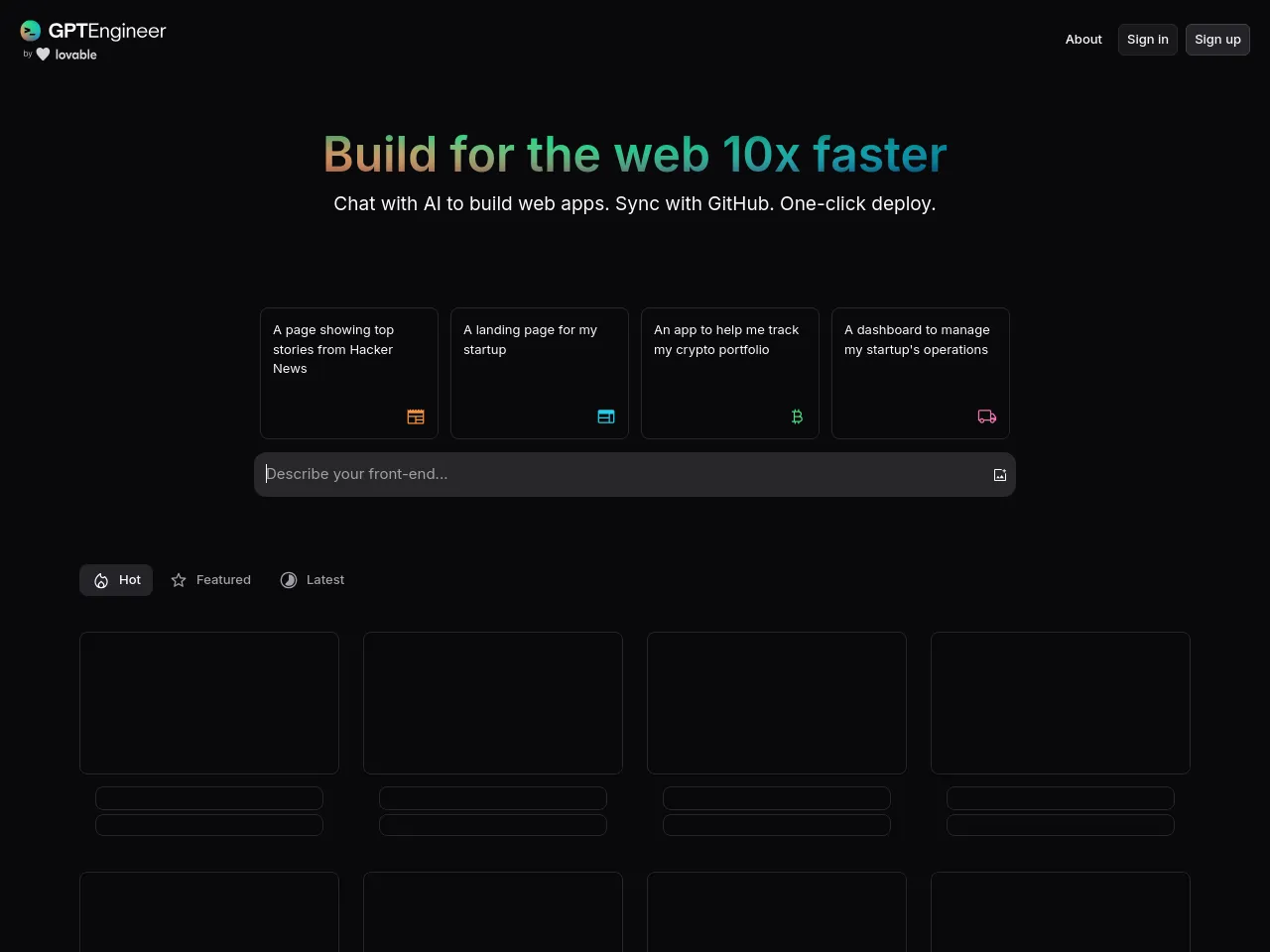Choose the 'A landing page for my startup' suggestion
1270x952 pixels.
(539, 373)
